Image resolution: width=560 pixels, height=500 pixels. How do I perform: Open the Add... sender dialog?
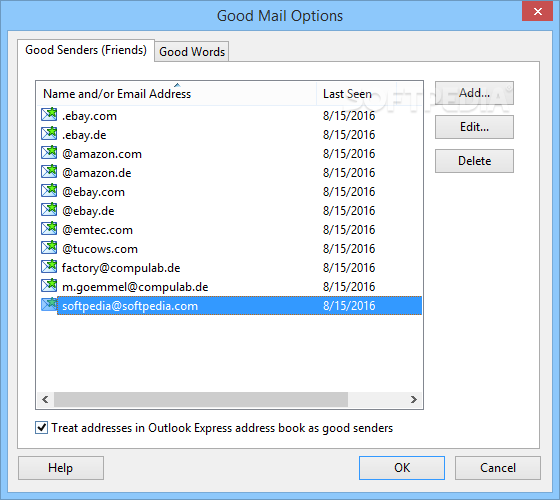(474, 93)
